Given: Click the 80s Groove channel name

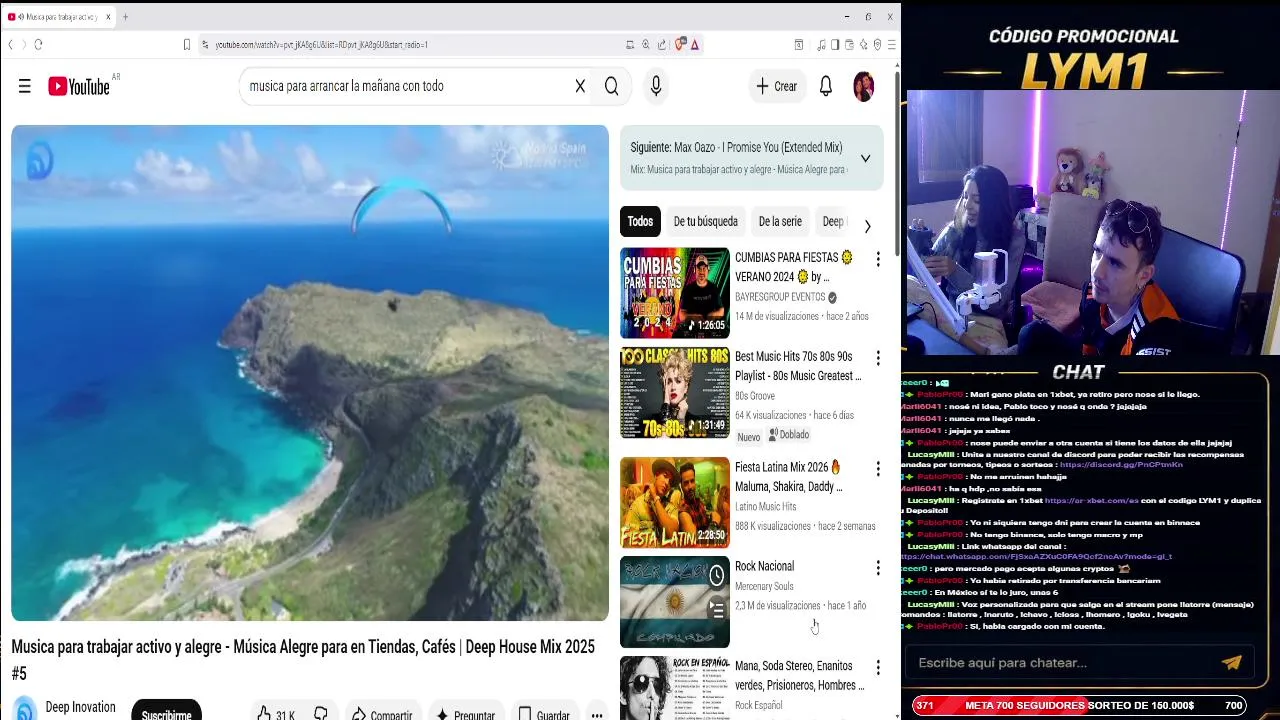Looking at the screenshot, I should 755,396.
